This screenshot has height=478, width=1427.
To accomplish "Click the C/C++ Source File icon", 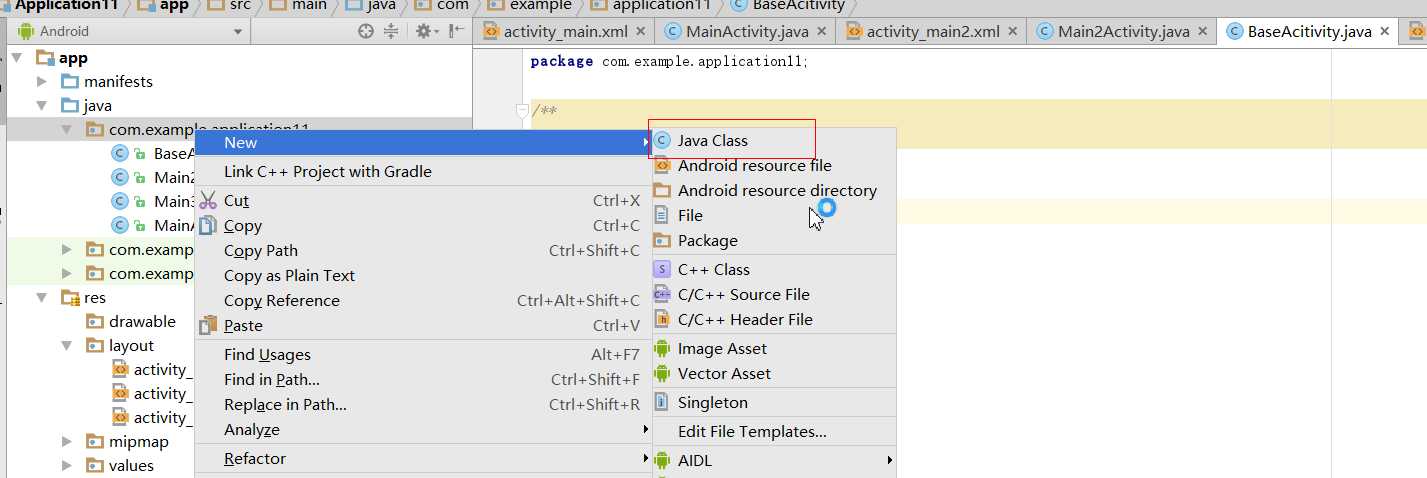I will pyautogui.click(x=662, y=295).
